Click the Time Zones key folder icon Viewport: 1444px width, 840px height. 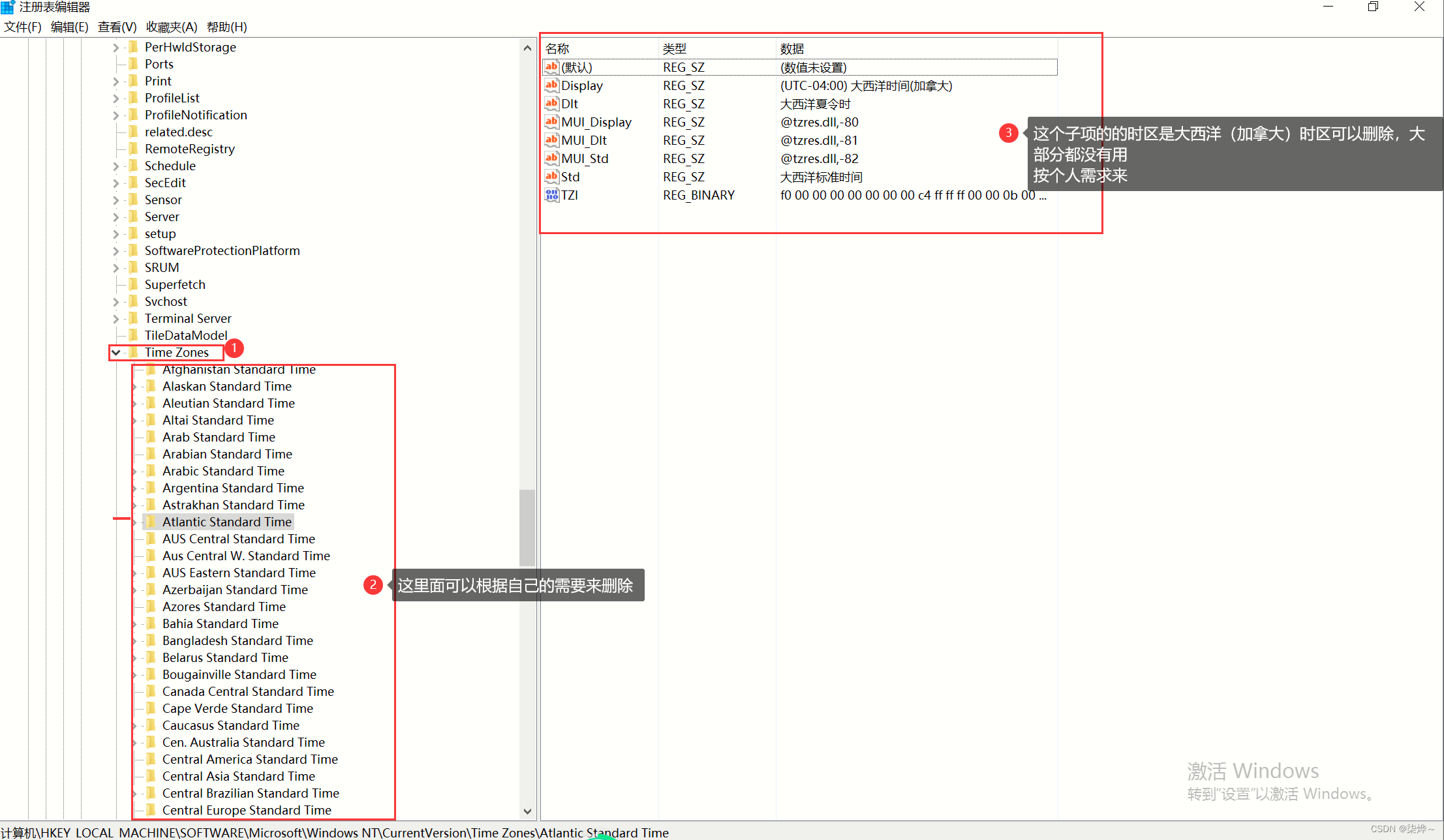point(133,352)
